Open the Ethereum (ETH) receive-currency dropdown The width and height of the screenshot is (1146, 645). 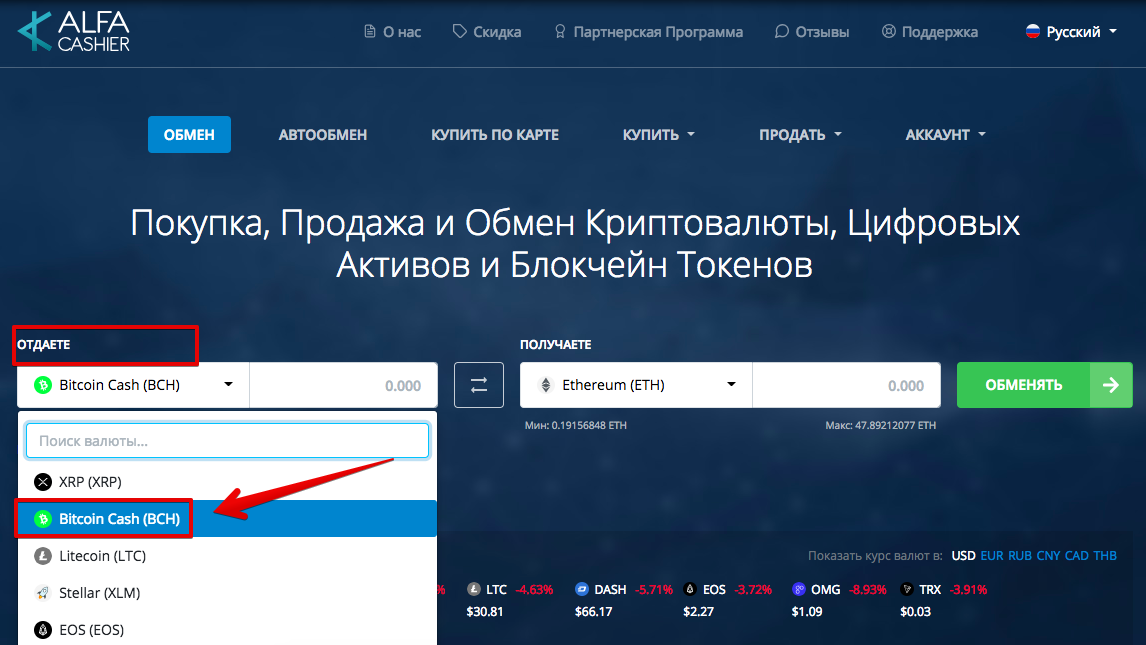(x=636, y=385)
